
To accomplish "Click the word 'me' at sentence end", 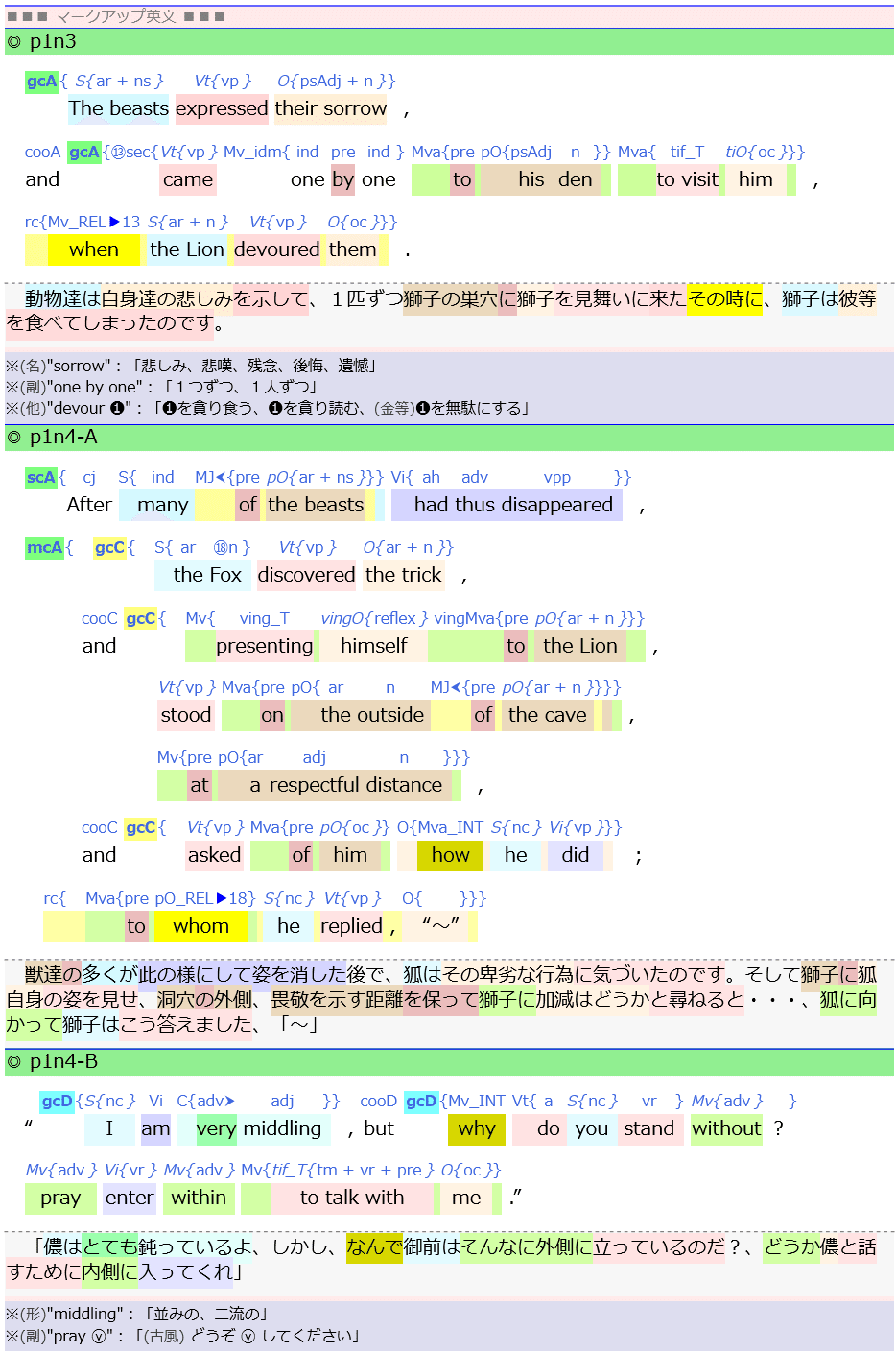I will tap(466, 1198).
